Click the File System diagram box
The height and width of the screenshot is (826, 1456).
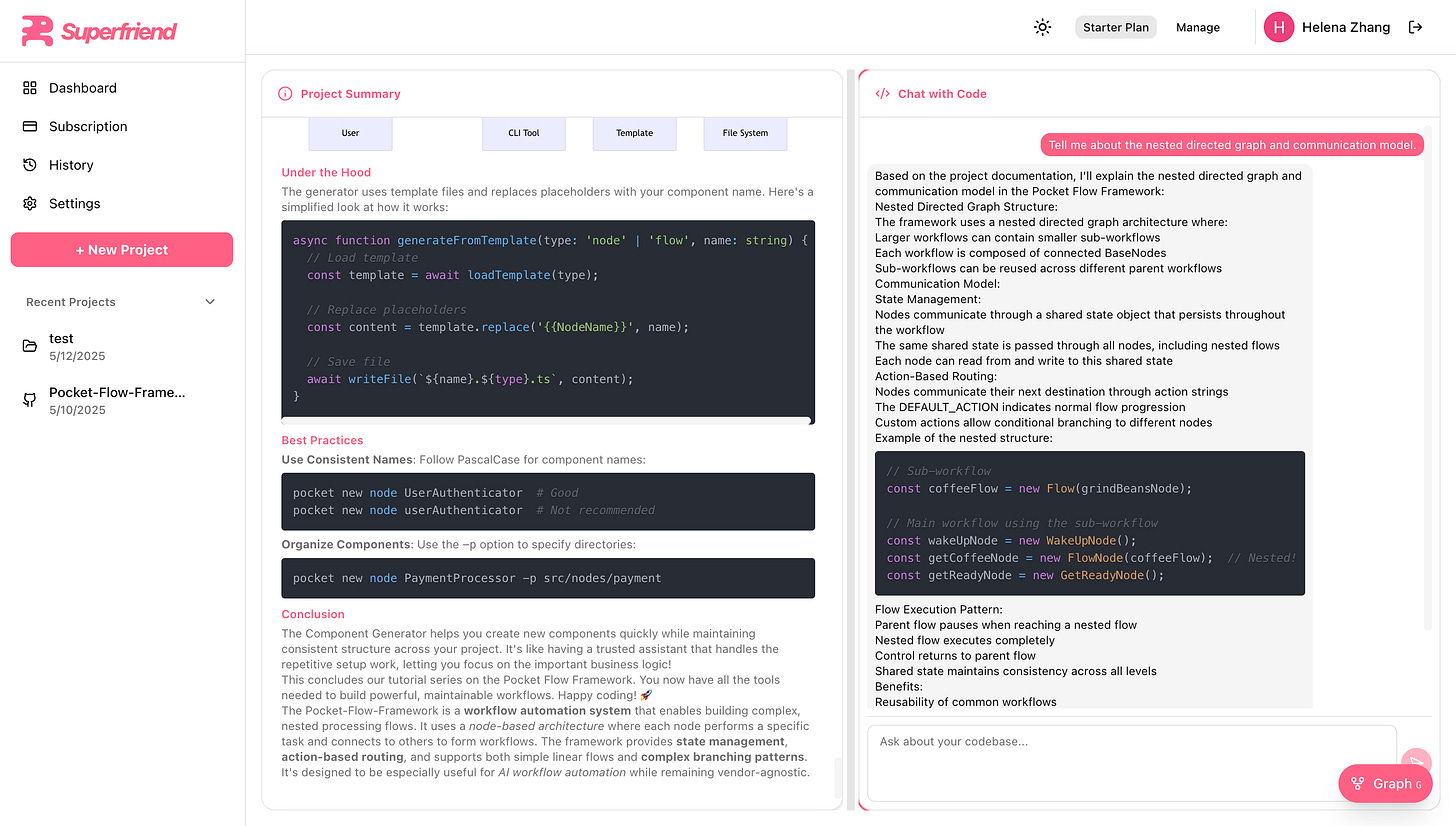tap(745, 133)
